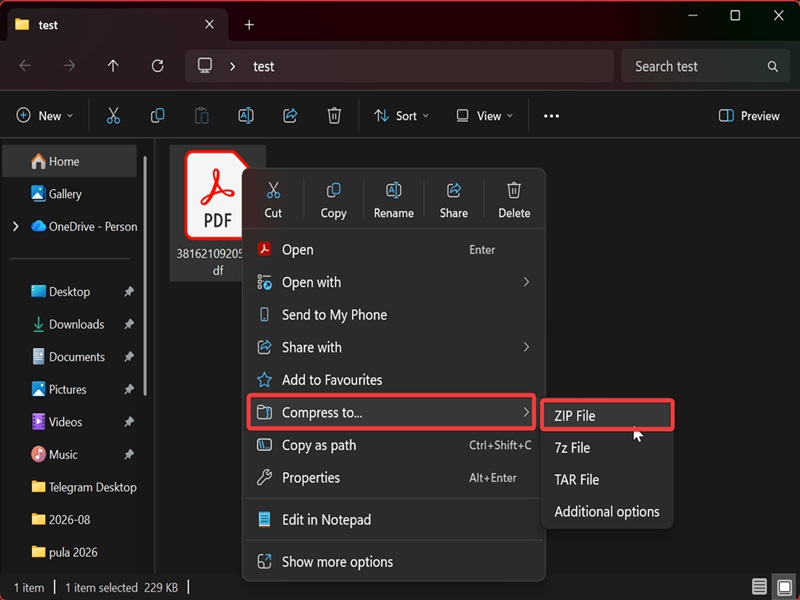This screenshot has width=800, height=600.
Task: Open the Sort dropdown
Action: pos(401,116)
